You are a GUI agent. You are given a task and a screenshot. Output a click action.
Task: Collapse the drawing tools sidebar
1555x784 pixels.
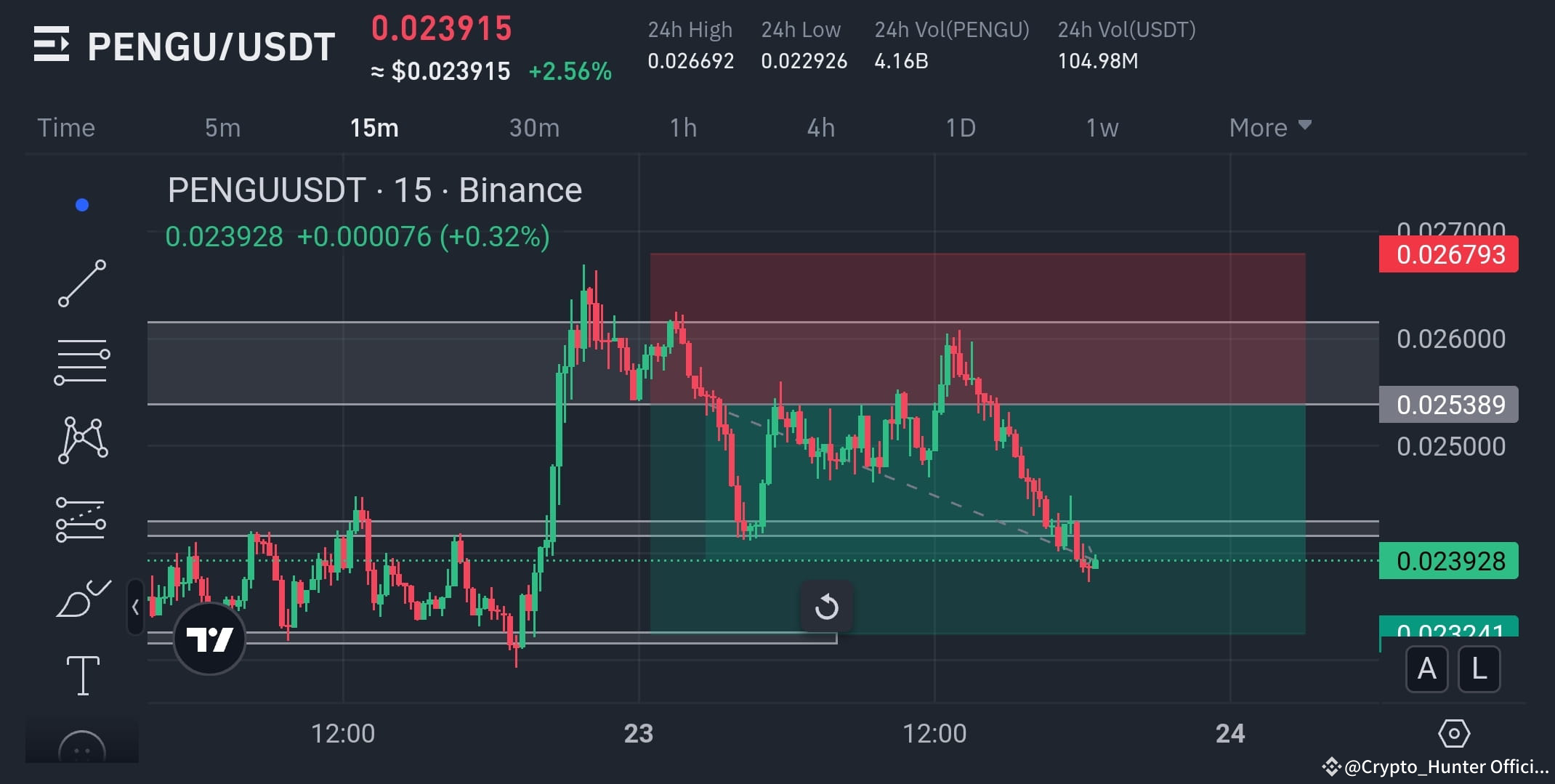(135, 607)
